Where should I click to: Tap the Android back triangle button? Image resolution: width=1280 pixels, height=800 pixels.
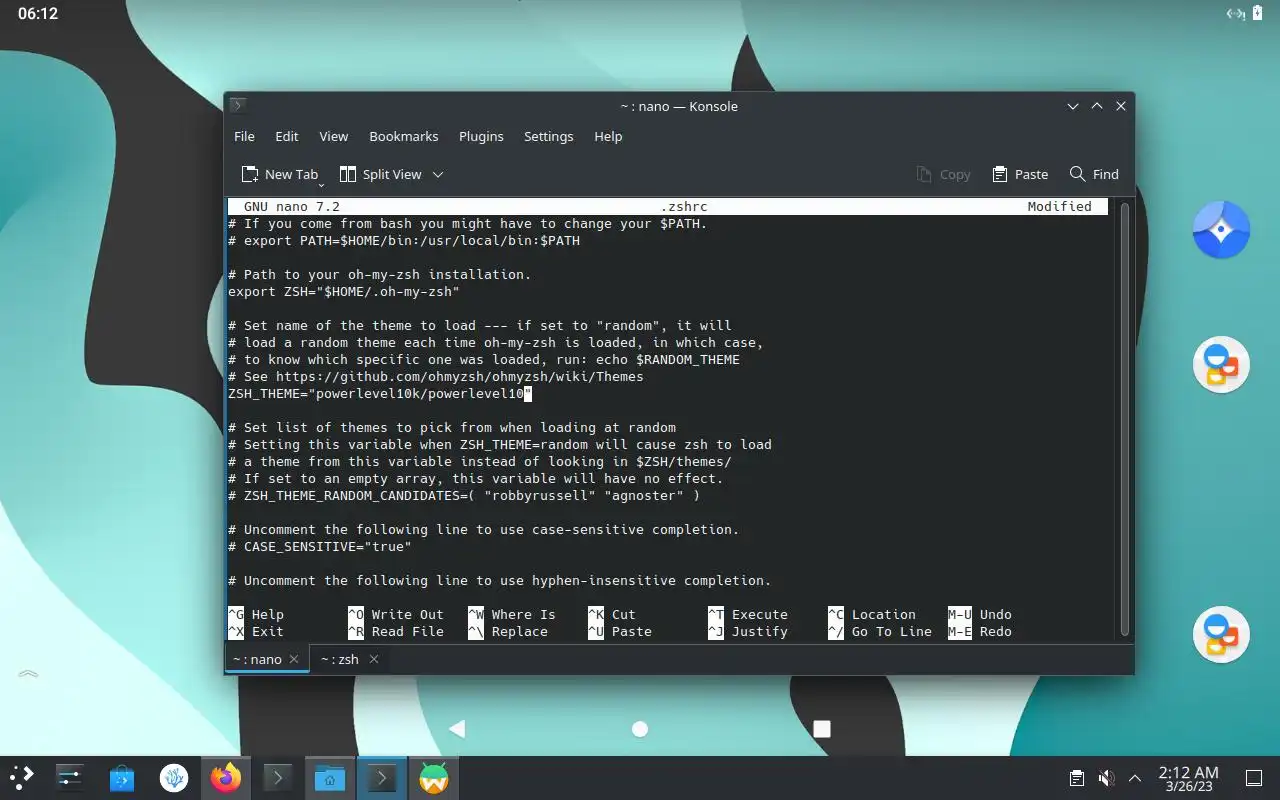coord(457,729)
